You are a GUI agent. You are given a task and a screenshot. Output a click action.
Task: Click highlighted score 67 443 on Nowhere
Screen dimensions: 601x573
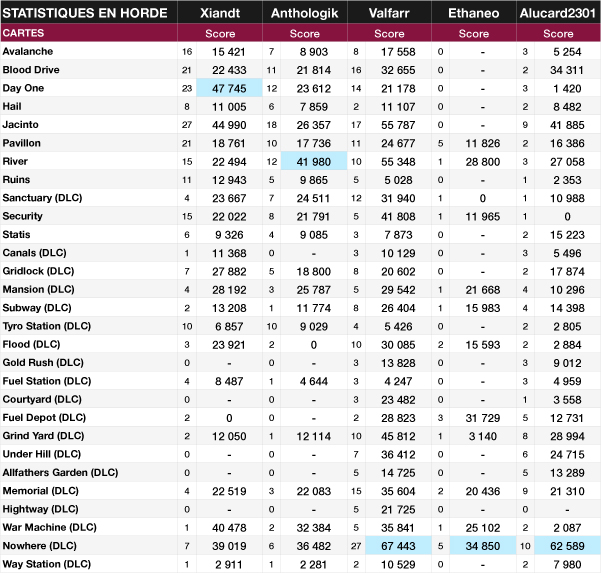(398, 546)
